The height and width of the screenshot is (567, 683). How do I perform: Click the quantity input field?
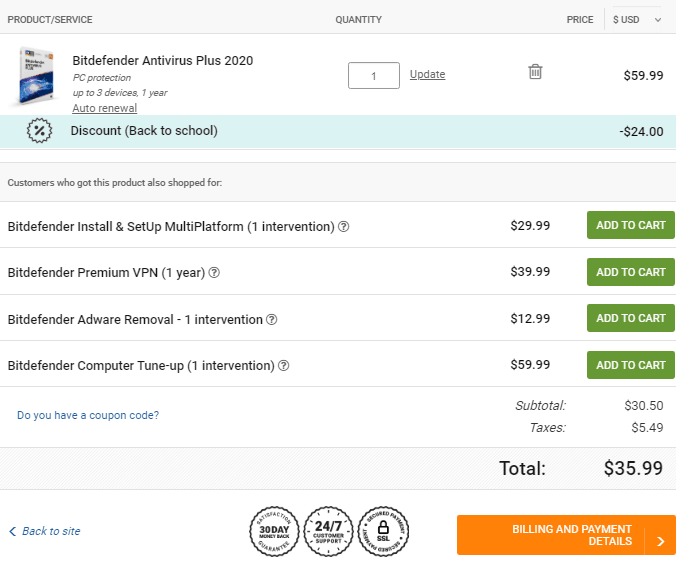coord(374,75)
